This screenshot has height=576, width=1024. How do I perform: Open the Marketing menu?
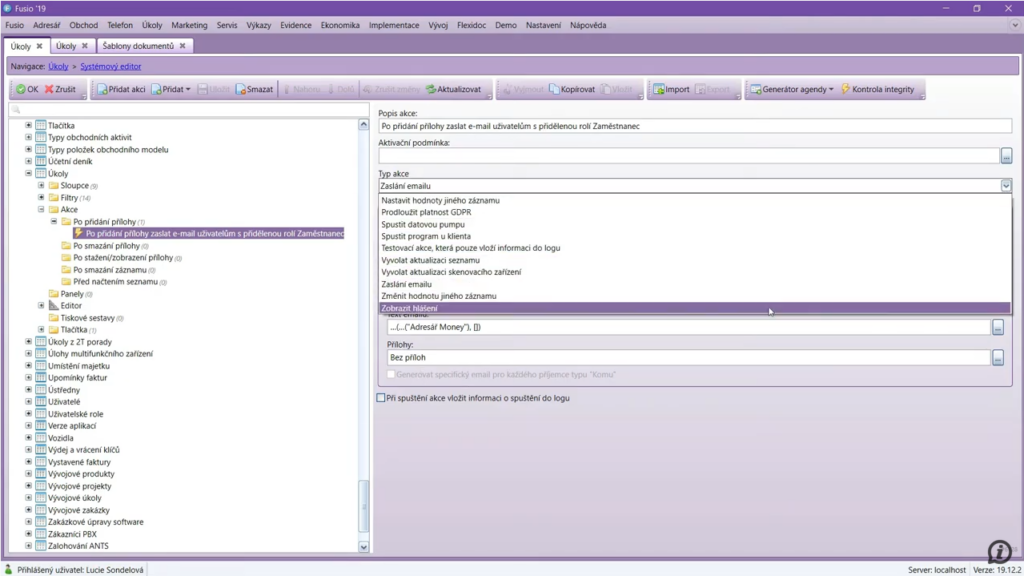pyautogui.click(x=189, y=25)
